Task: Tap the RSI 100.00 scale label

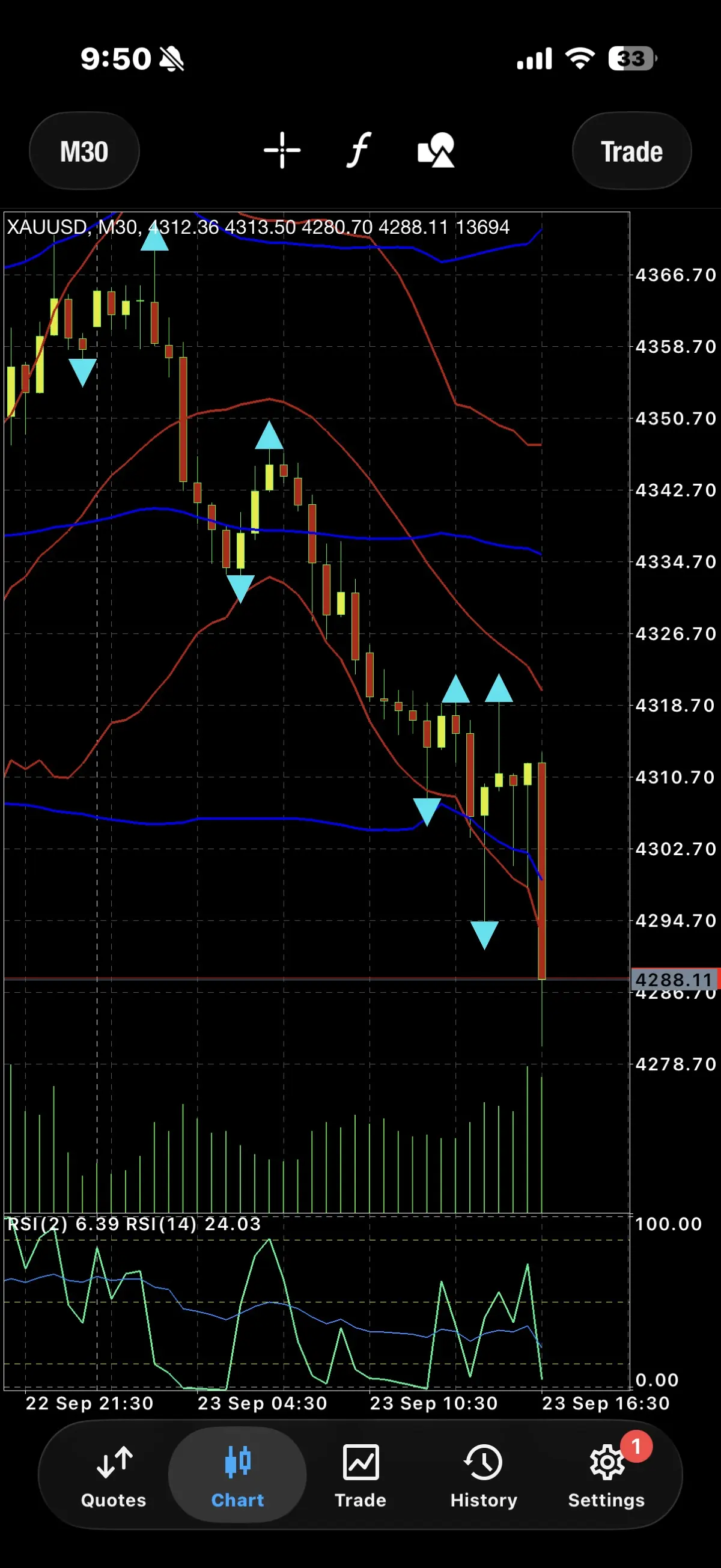Action: [x=669, y=1224]
